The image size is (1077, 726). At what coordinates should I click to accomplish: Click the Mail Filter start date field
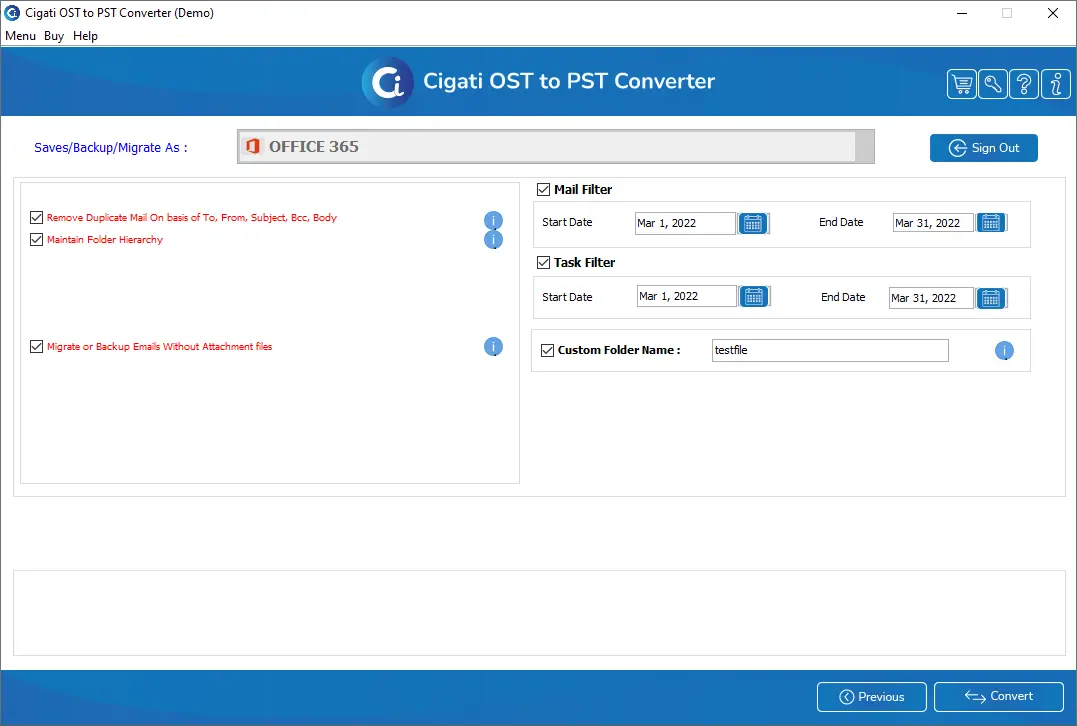tap(685, 223)
